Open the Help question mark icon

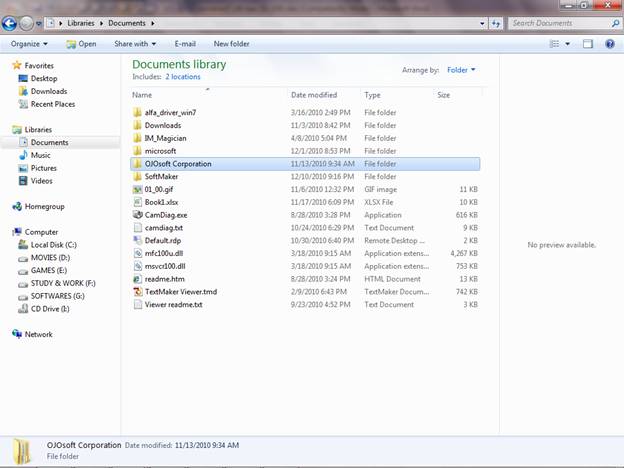pyautogui.click(x=610, y=44)
